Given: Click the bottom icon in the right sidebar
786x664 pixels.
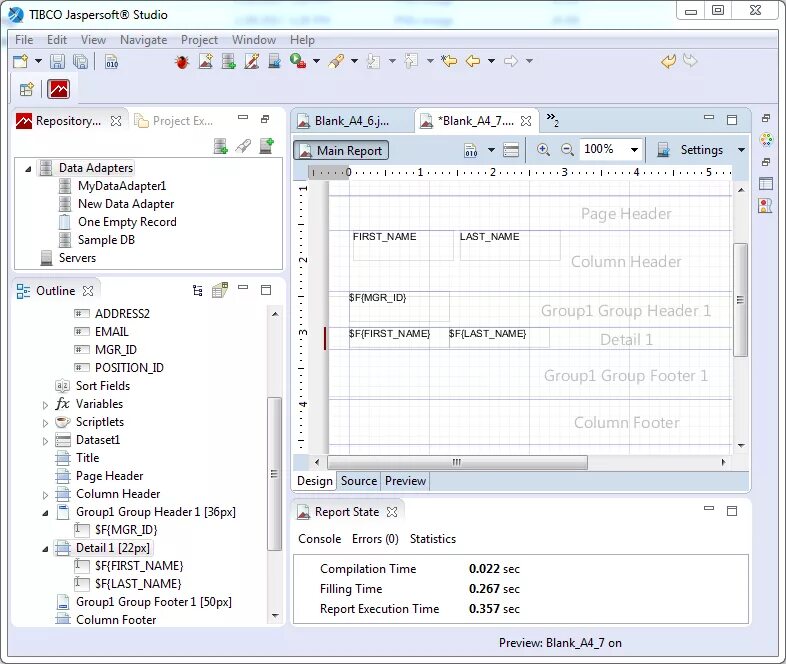Looking at the screenshot, I should 765,205.
